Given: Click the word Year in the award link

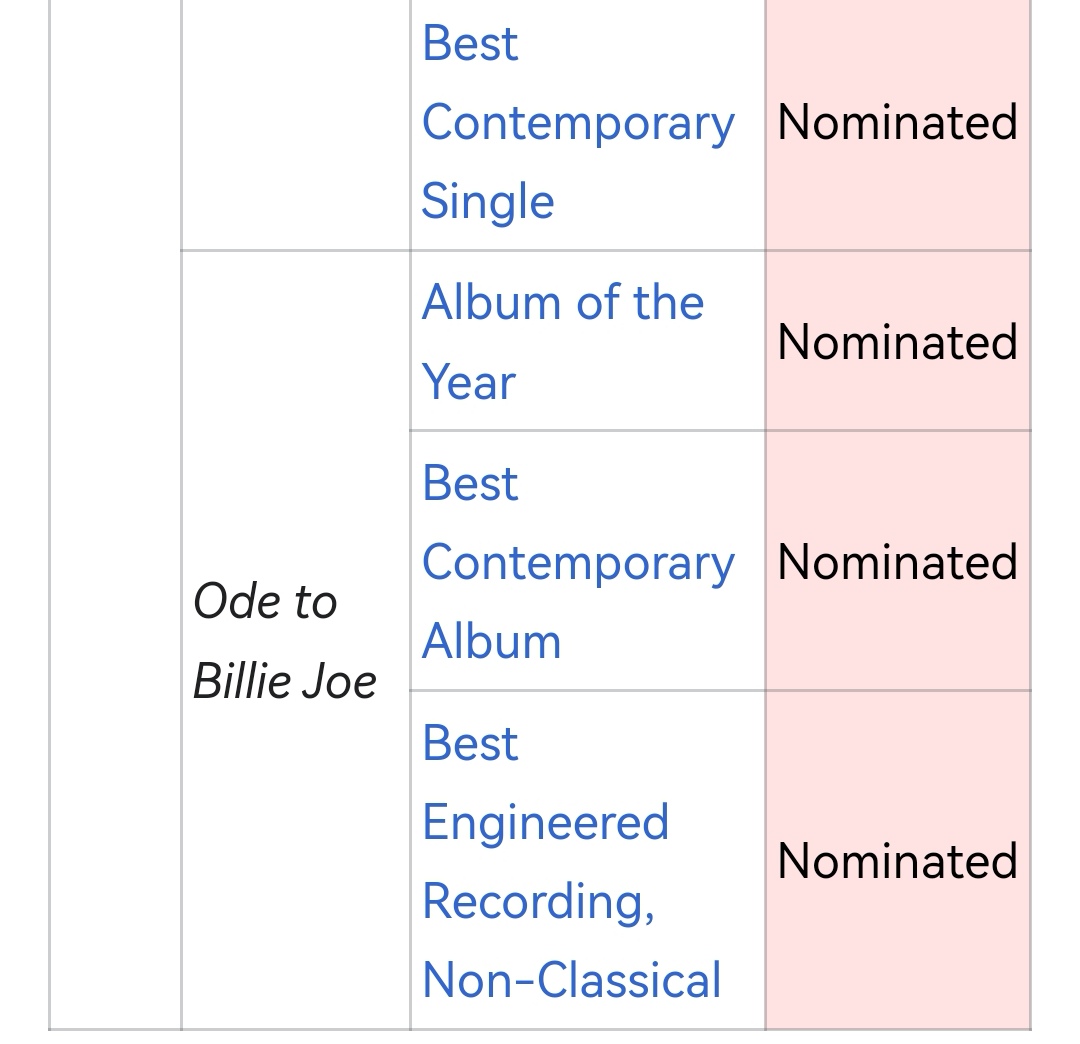Looking at the screenshot, I should coord(468,382).
